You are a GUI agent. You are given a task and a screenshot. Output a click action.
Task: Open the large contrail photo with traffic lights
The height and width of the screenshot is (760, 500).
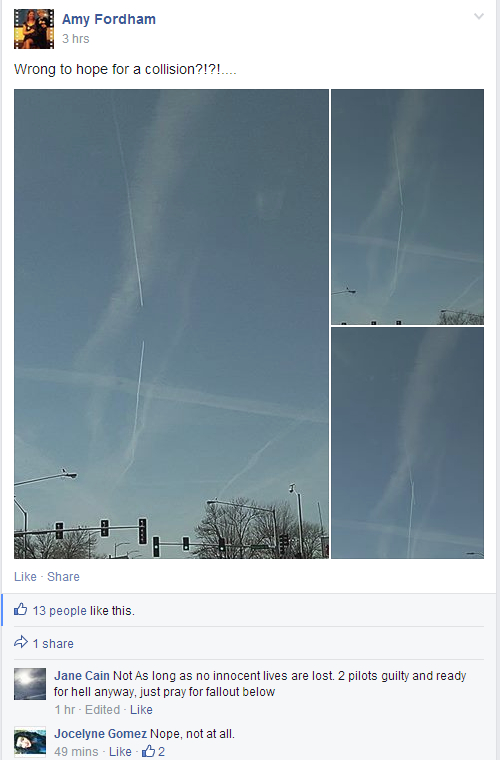click(172, 324)
